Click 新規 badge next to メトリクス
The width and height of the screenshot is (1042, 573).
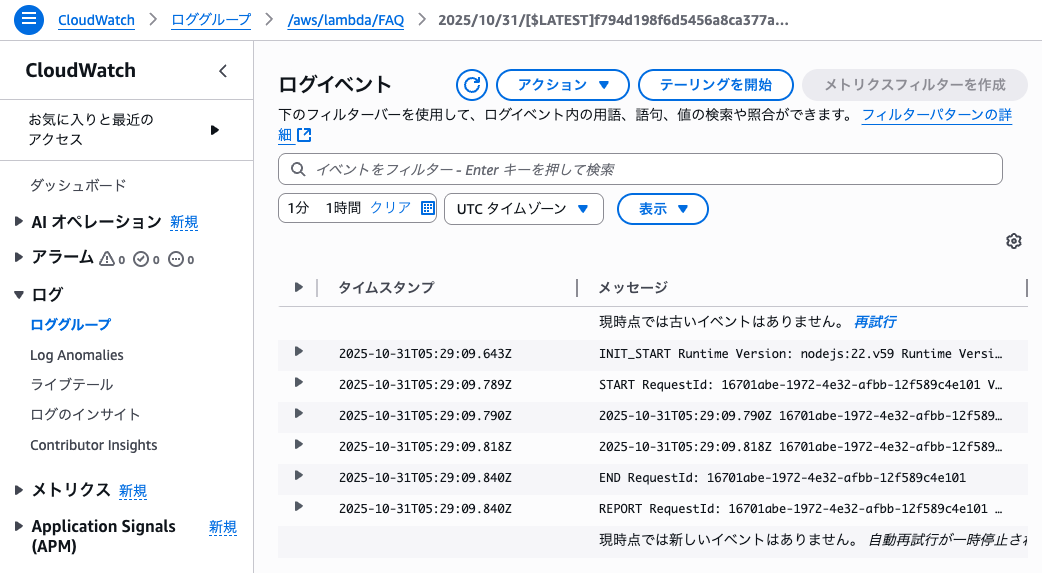click(133, 491)
